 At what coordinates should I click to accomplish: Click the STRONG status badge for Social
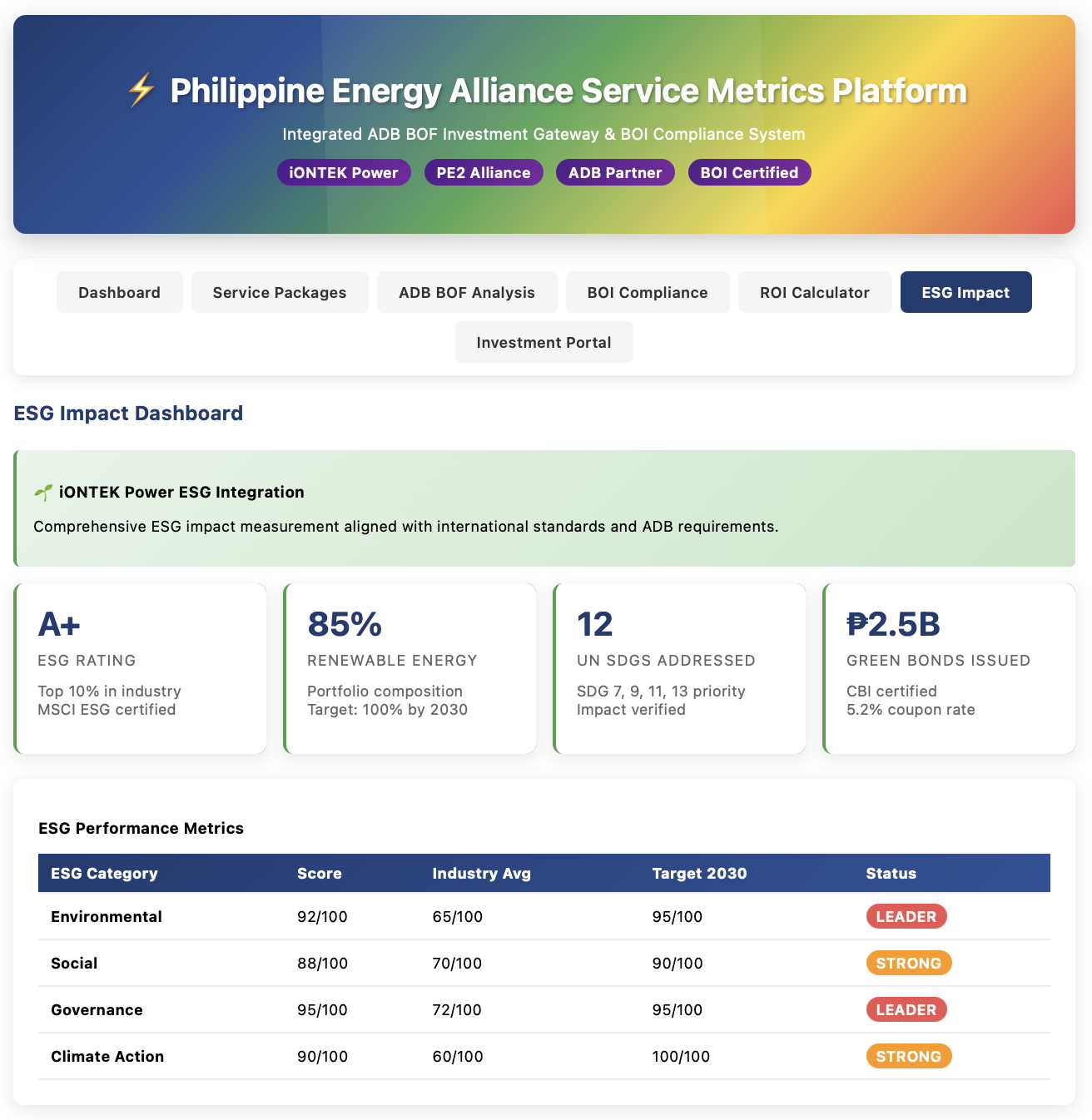(x=908, y=963)
